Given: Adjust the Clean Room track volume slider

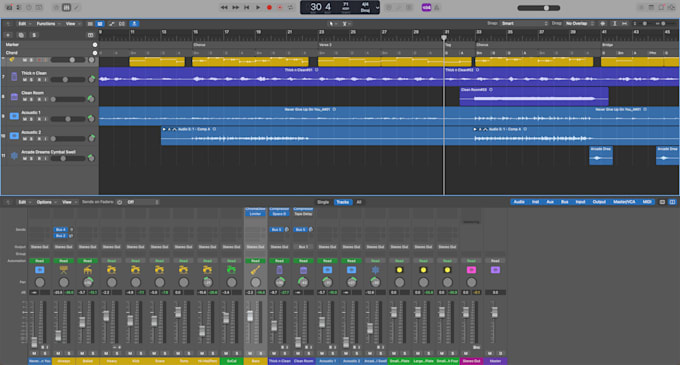Looking at the screenshot, I should click(x=68, y=99).
